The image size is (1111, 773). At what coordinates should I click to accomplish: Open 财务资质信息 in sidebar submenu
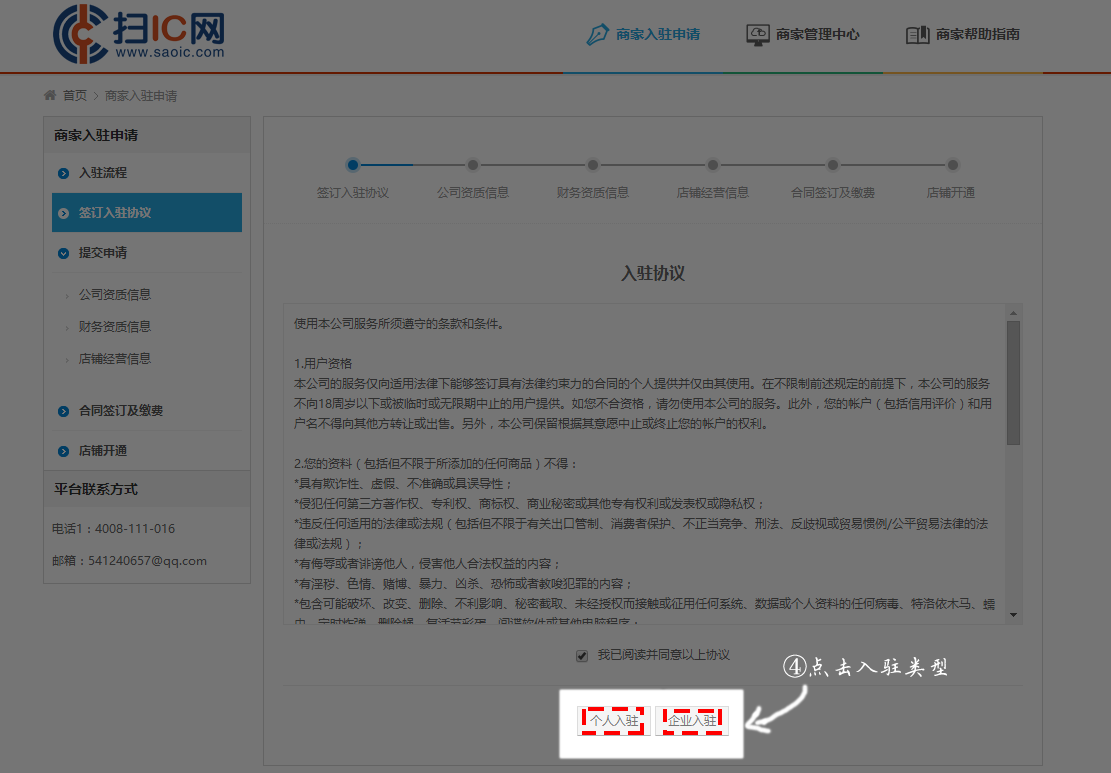(115, 327)
